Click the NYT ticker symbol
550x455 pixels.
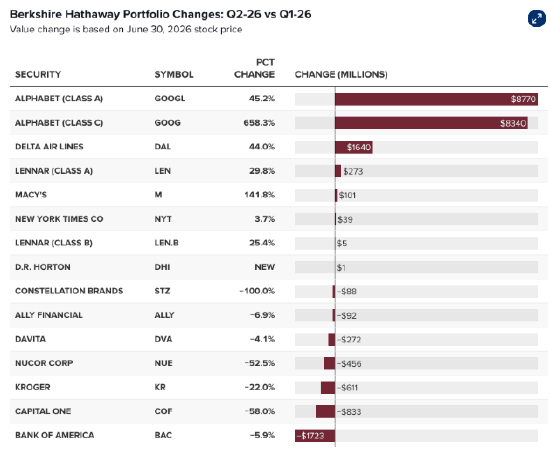163,219
